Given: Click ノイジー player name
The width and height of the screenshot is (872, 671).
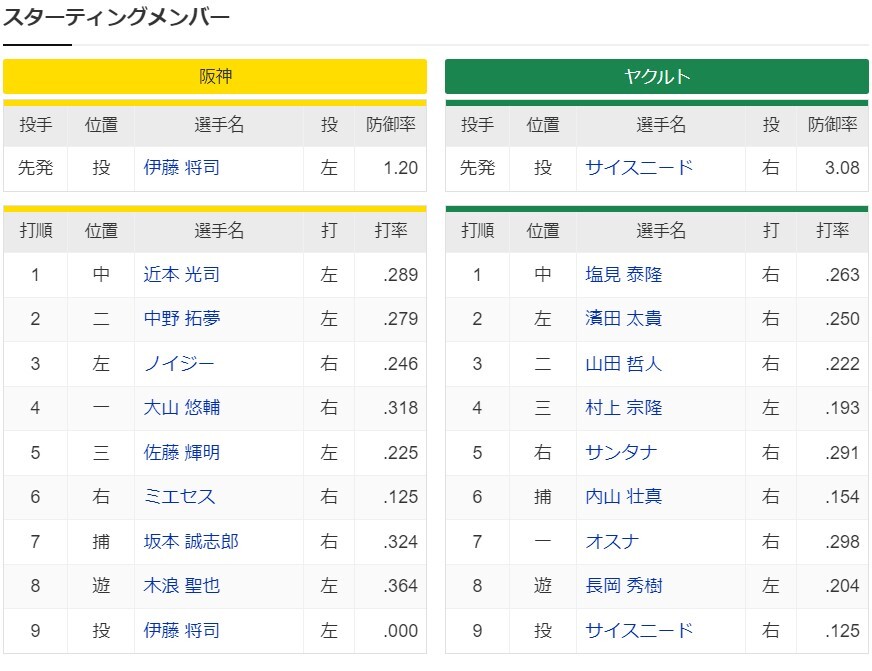Looking at the screenshot, I should [179, 364].
